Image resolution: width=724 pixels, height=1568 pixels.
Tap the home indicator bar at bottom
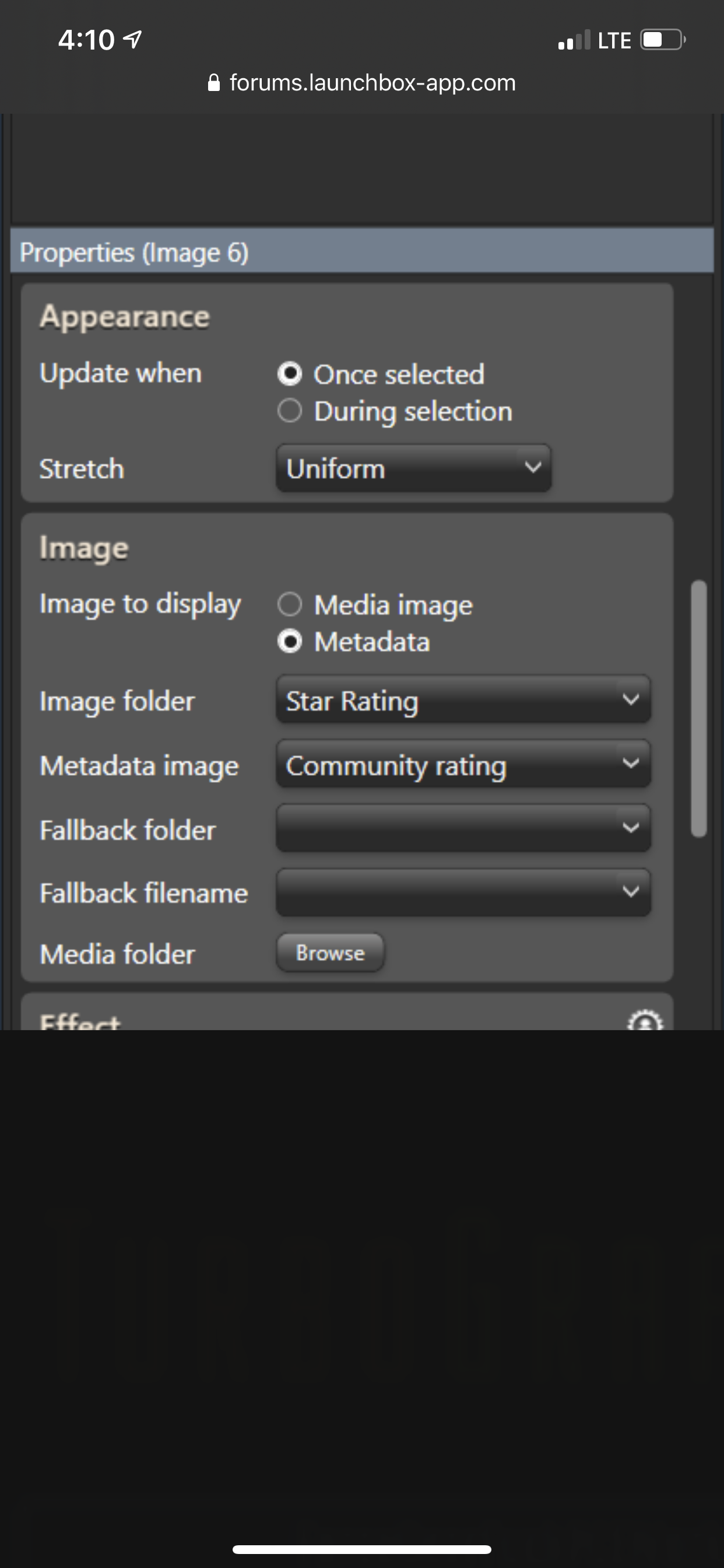pos(362,1549)
